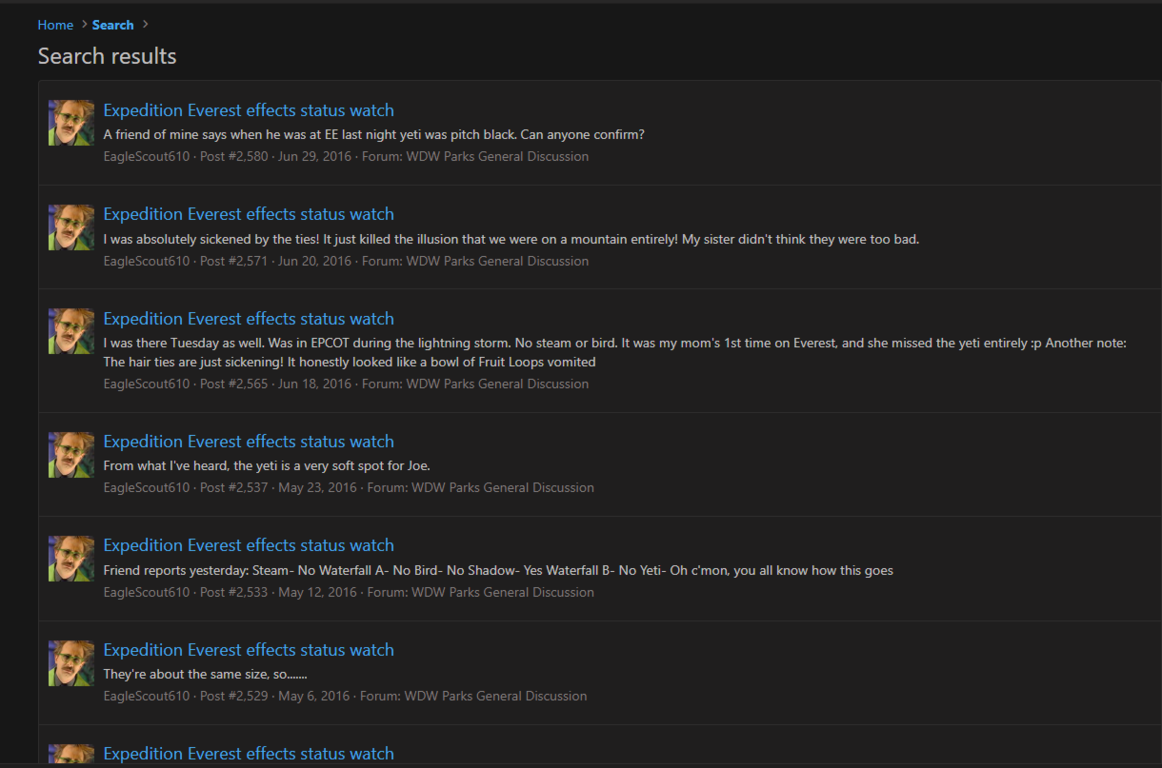The width and height of the screenshot is (1162, 768).
Task: Click metadata line with Post #2,537
Action: 348,488
